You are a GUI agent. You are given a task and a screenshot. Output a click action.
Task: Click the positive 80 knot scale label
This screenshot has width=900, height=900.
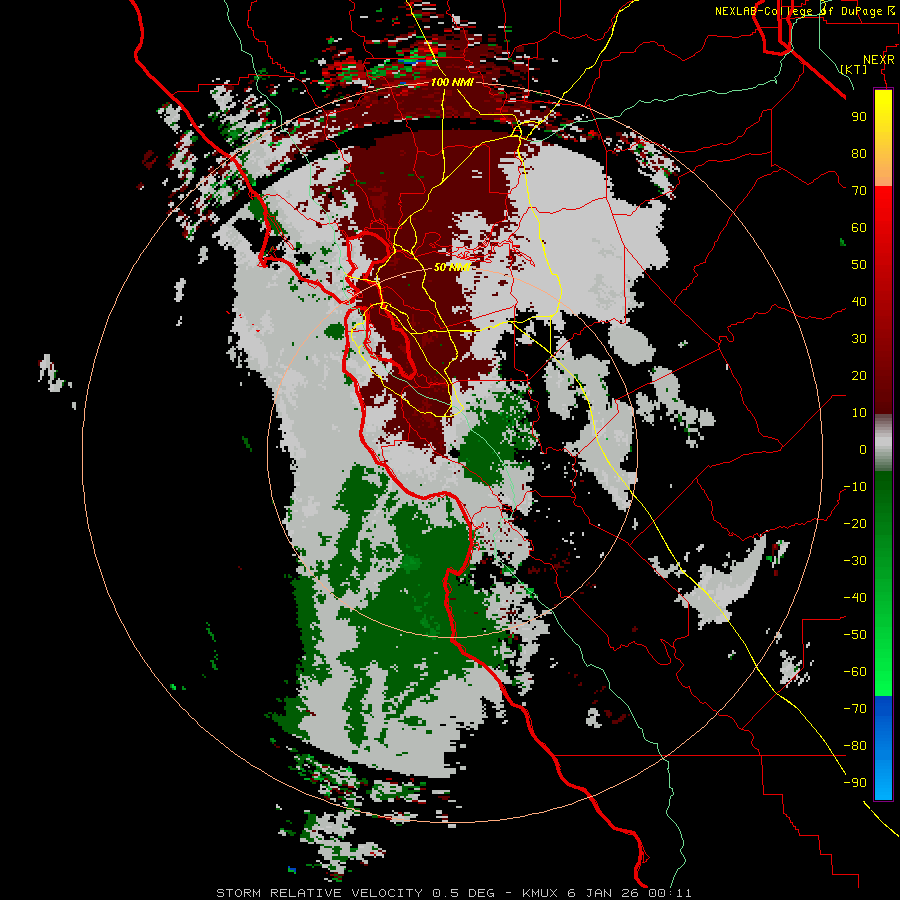859,153
